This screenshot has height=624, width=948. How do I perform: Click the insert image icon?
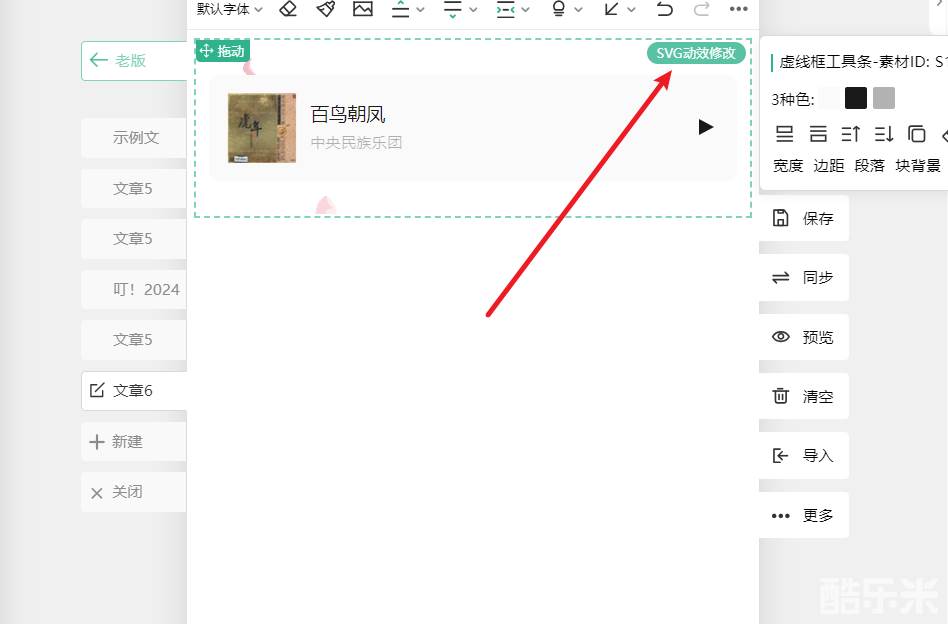pyautogui.click(x=362, y=9)
